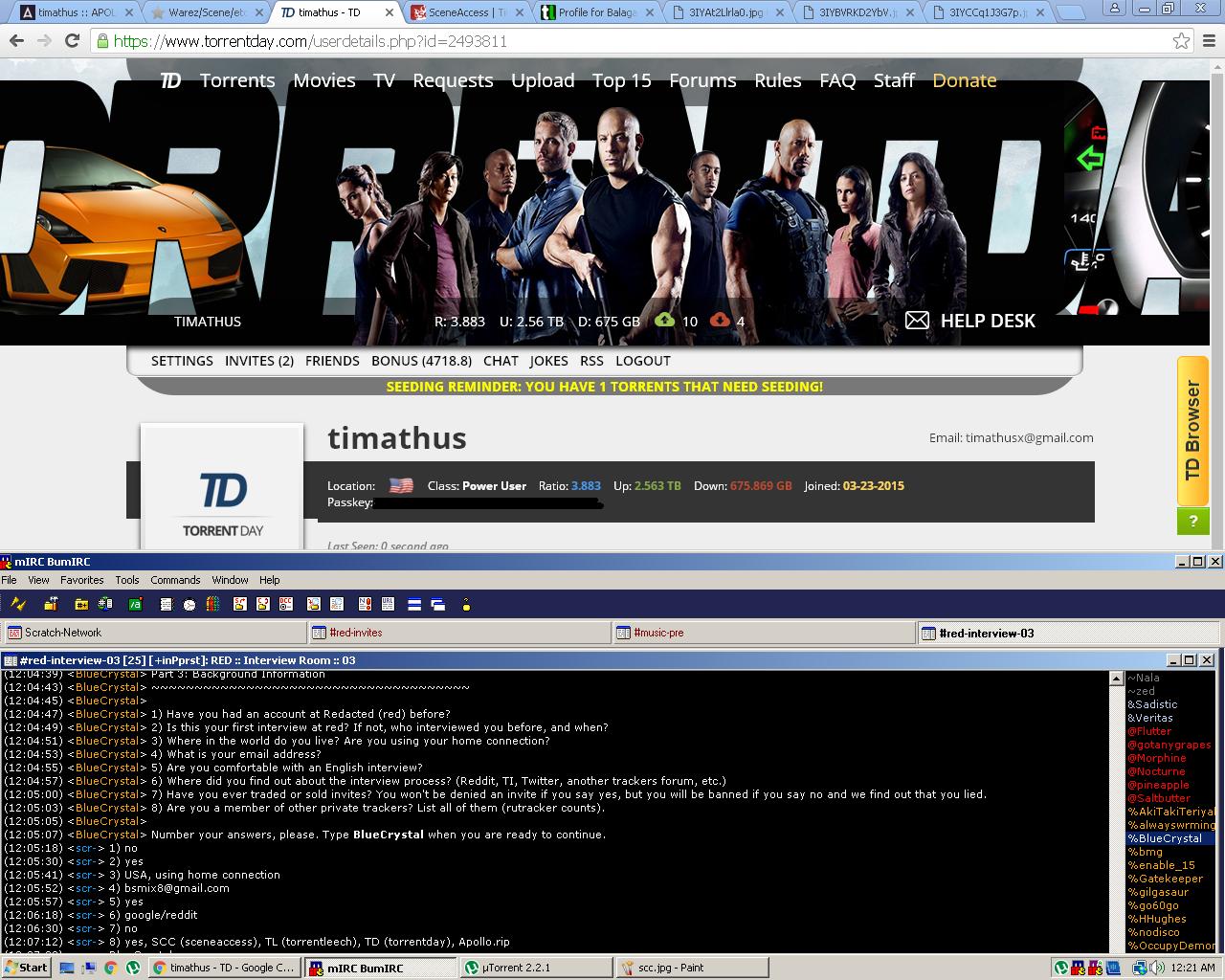Open mIRC colors palette icon
The image size is (1225, 980).
pyautogui.click(x=212, y=604)
